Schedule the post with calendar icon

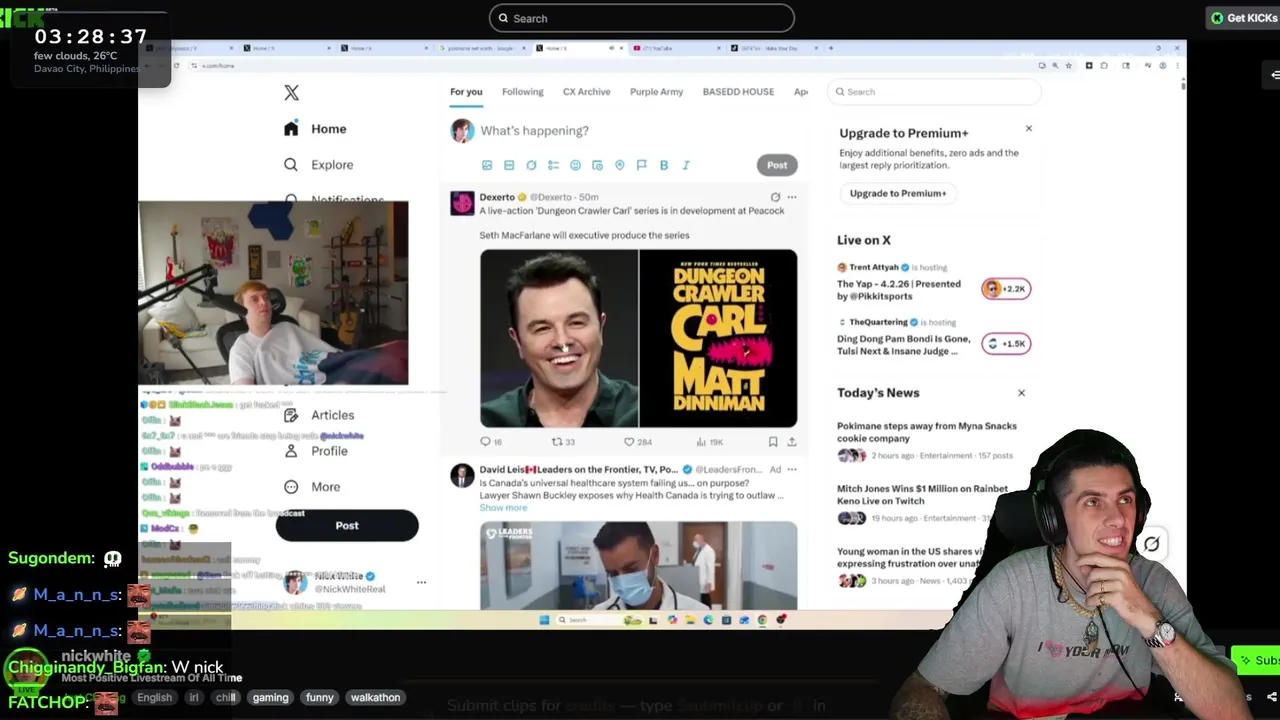coord(597,165)
